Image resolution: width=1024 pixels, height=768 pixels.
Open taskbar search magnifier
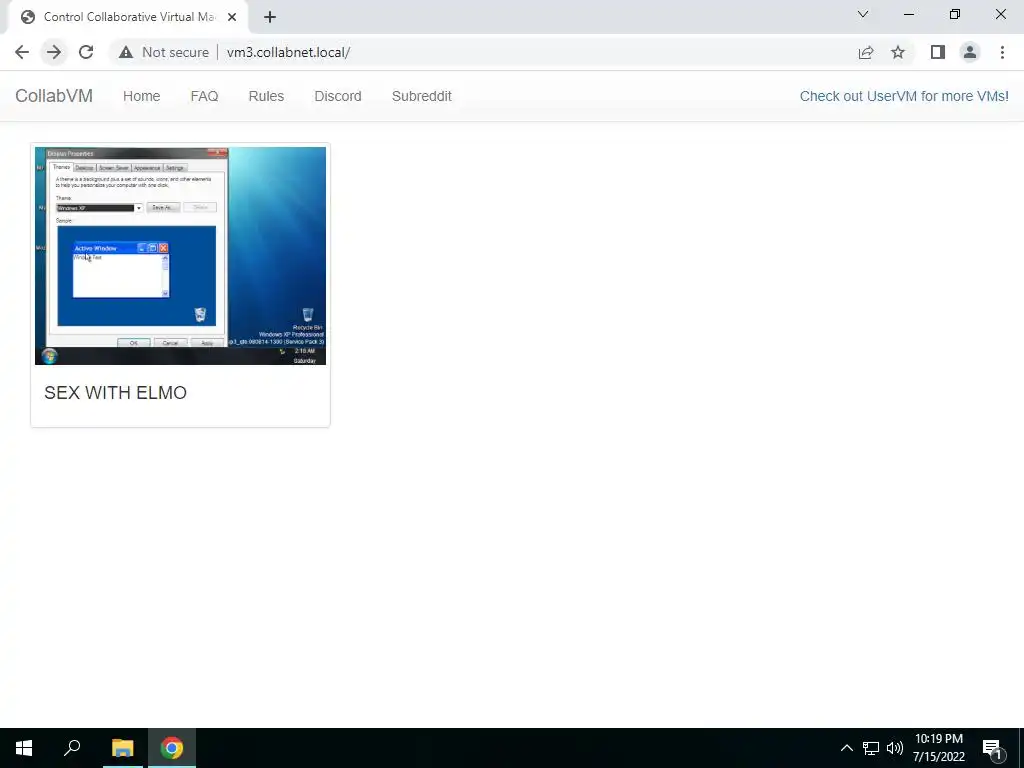[x=72, y=748]
